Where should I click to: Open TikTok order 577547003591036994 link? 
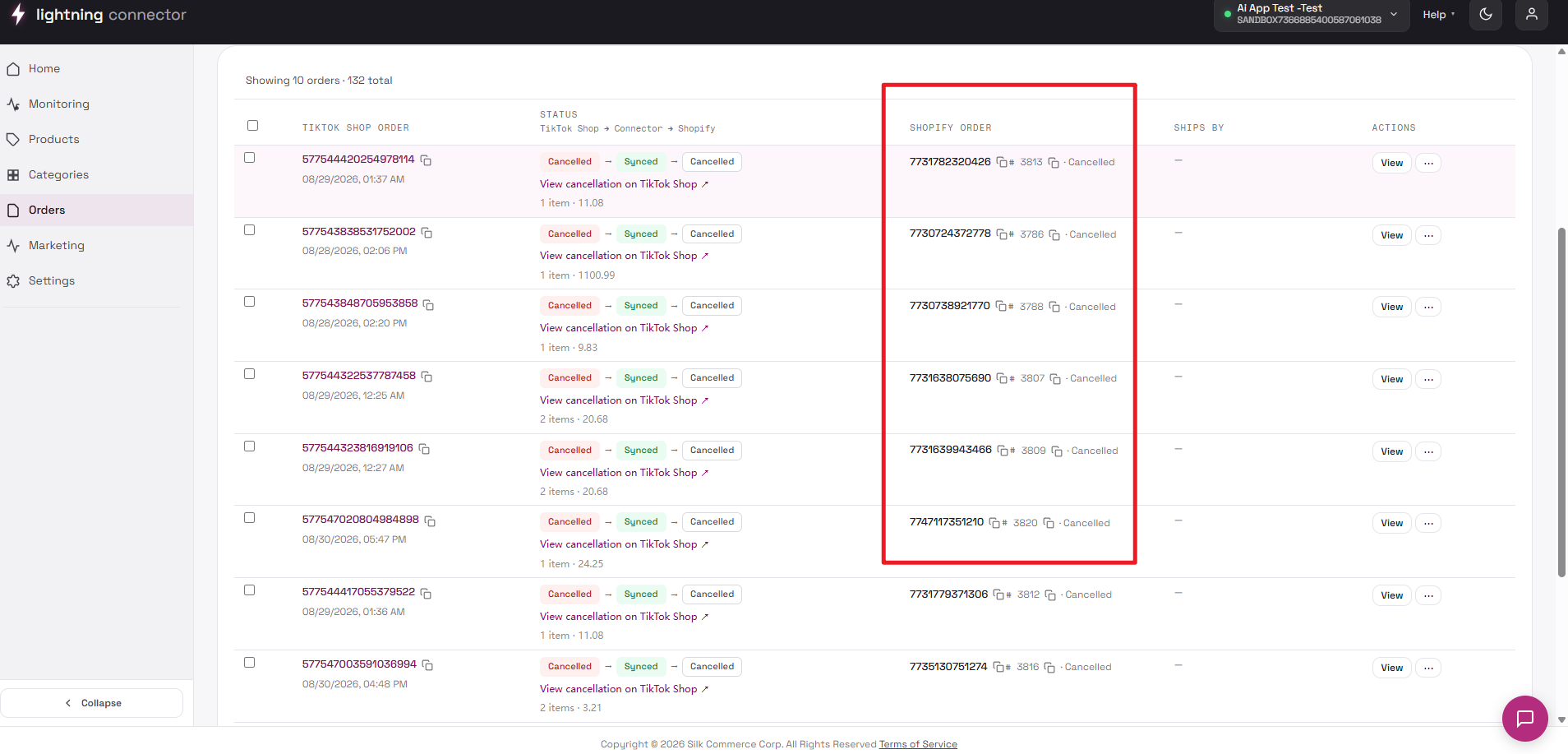click(x=359, y=664)
